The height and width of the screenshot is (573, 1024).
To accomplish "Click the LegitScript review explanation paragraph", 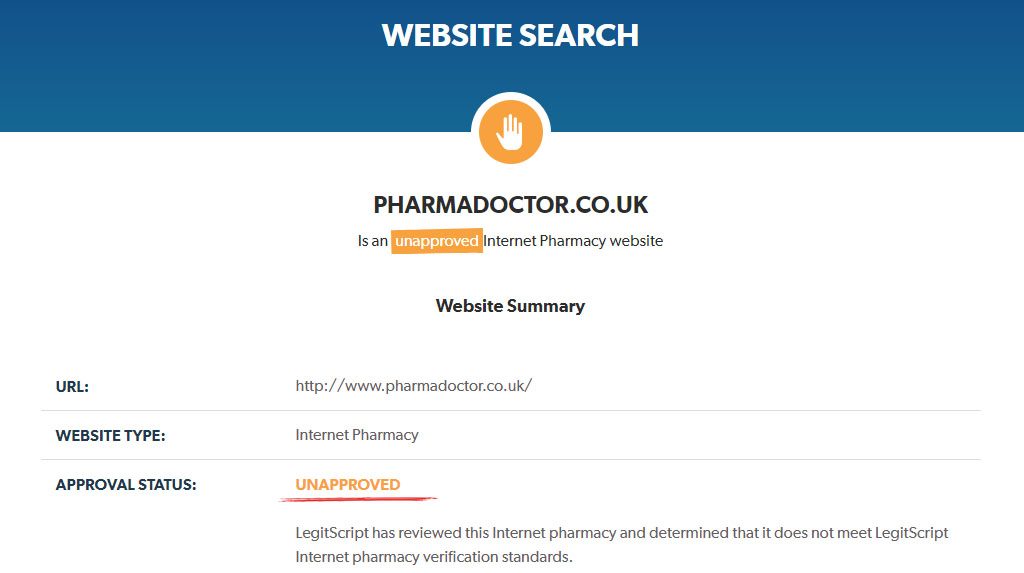I will point(622,545).
